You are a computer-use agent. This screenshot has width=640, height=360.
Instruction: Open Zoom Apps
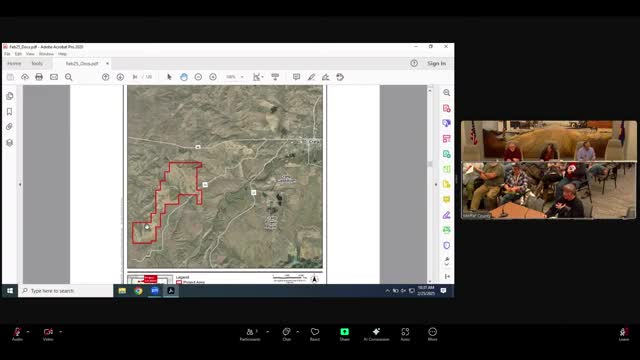point(405,333)
